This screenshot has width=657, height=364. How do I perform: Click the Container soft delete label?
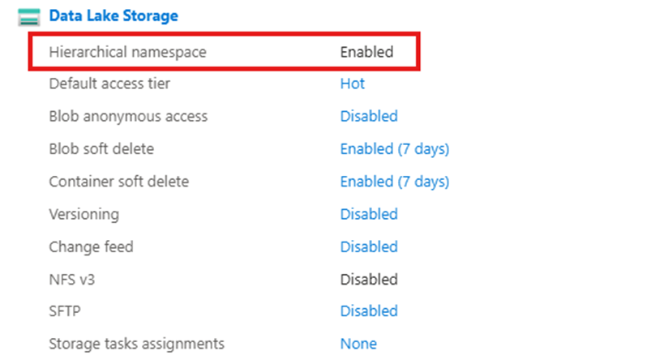(119, 181)
